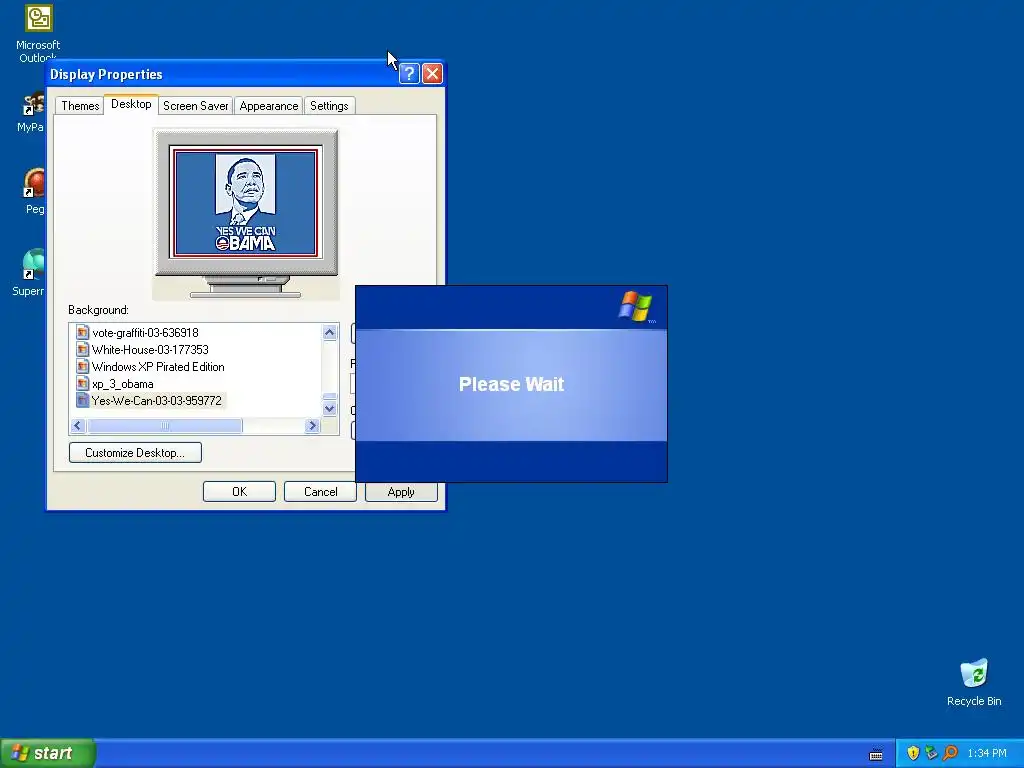The width and height of the screenshot is (1024, 768).
Task: Open the Appearance tab
Action: coord(268,106)
